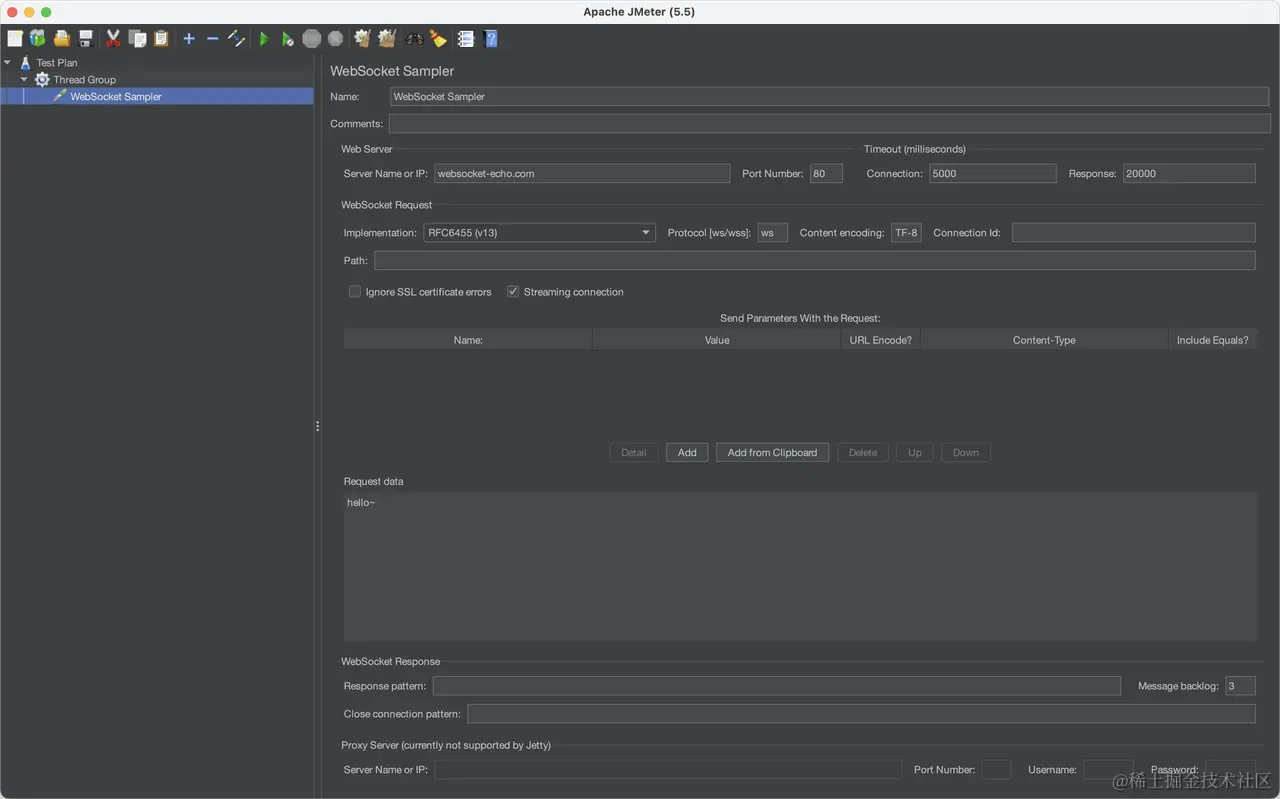Start the test with the green play icon

click(264, 39)
